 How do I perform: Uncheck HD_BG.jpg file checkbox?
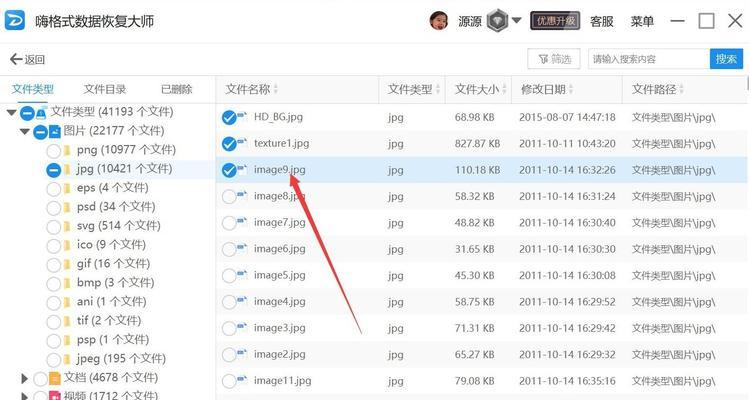(x=229, y=118)
